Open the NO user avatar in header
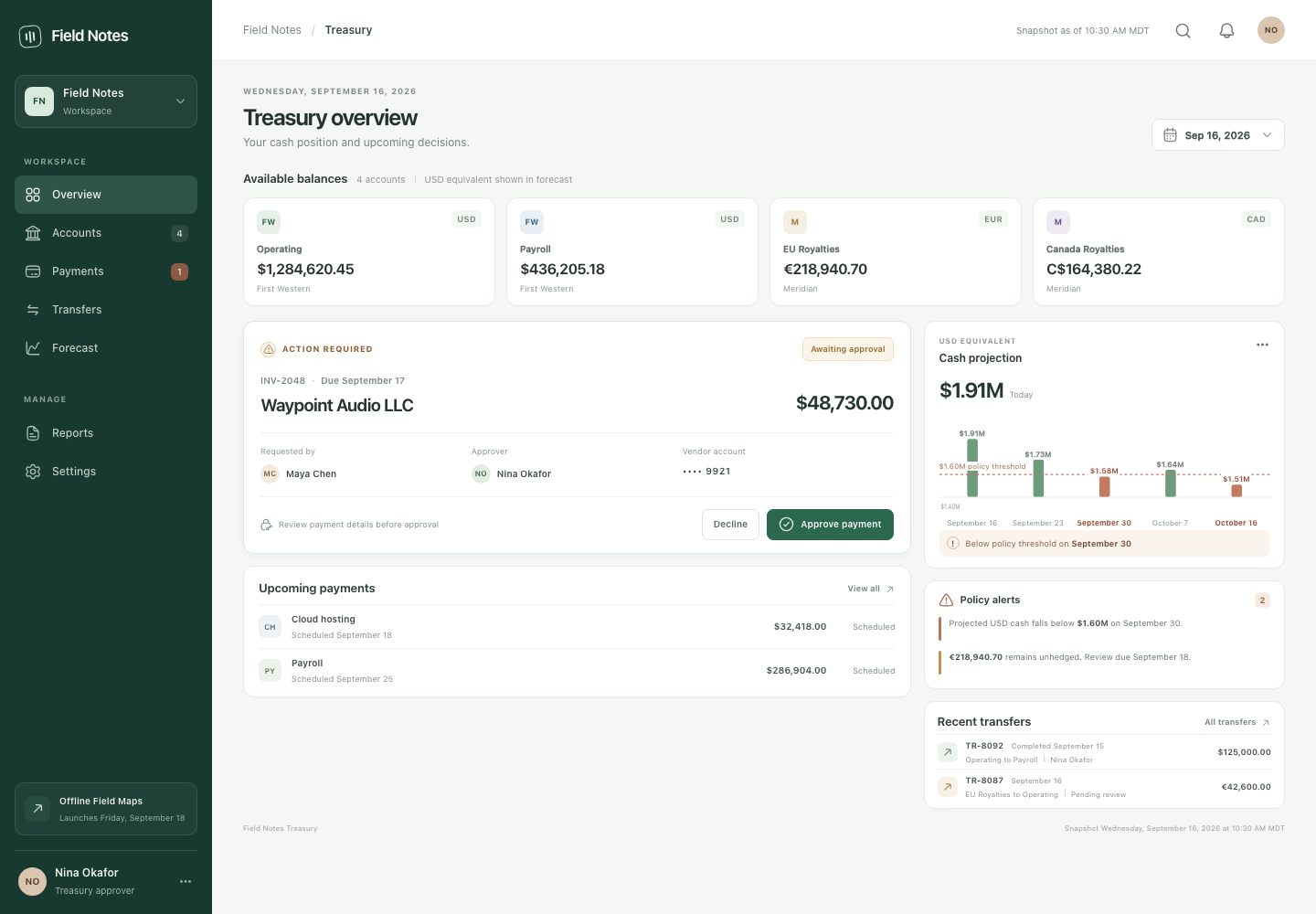Screen dimensions: 1316x914 pos(1270,30)
